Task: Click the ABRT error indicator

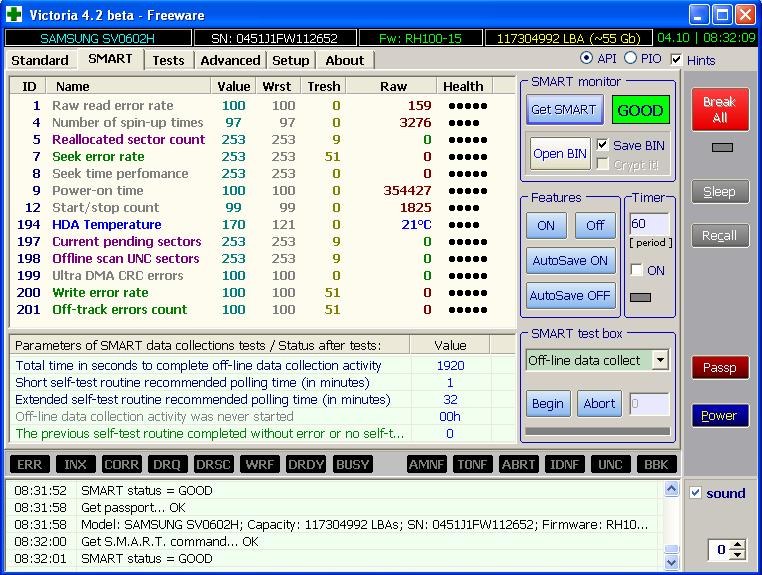Action: [519, 465]
